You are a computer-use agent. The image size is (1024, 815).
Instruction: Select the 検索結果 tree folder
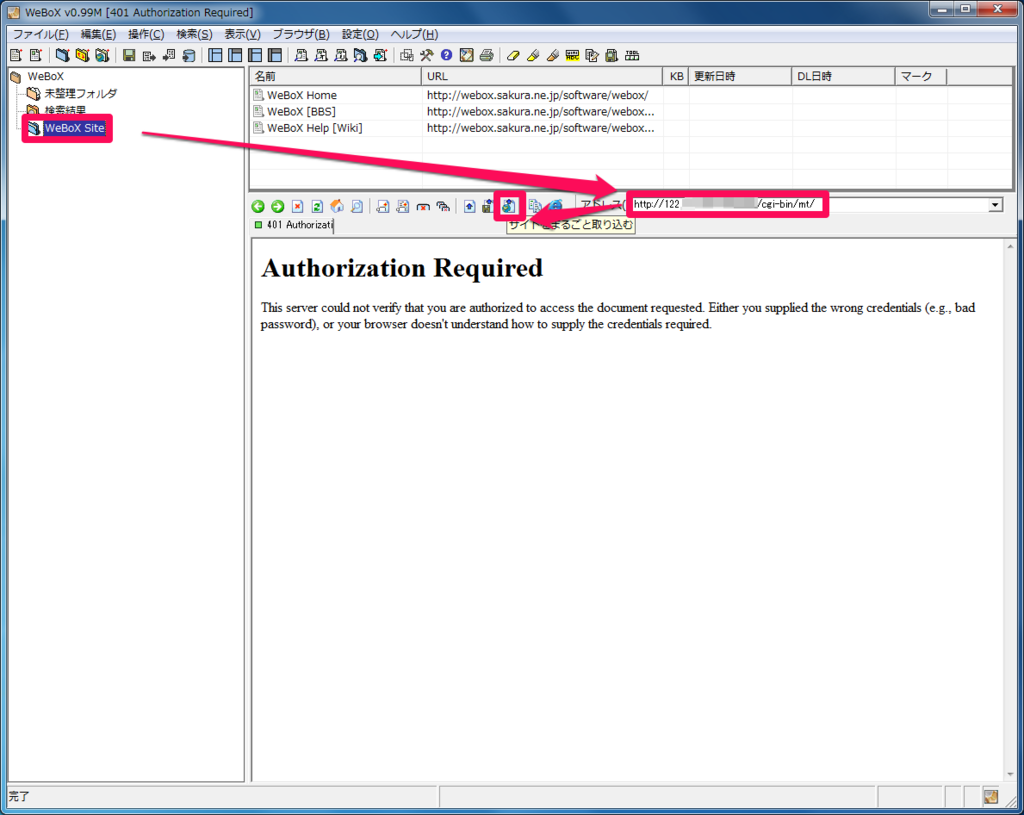coord(65,110)
